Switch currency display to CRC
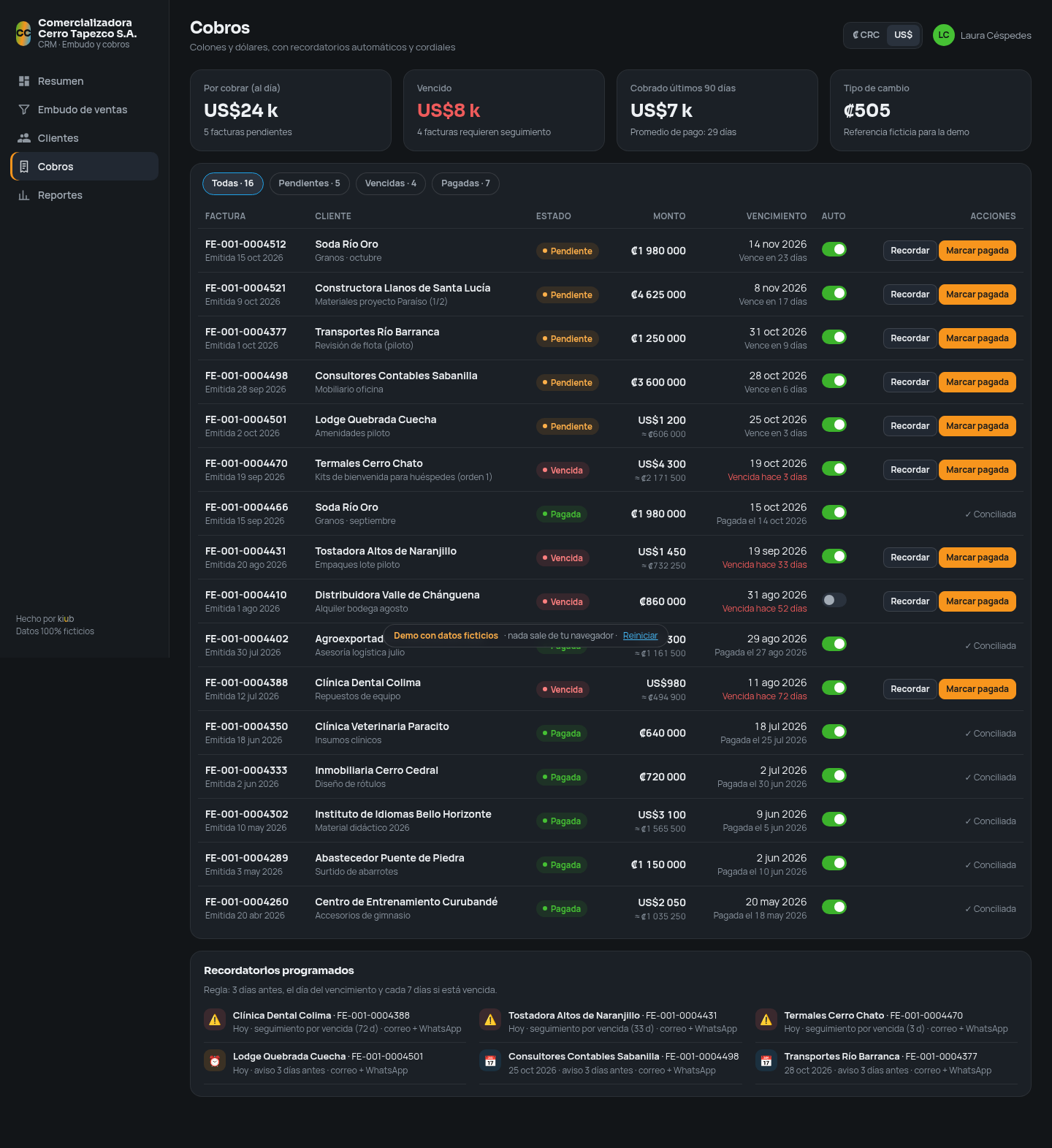Viewport: 1052px width, 1148px height. [866, 35]
